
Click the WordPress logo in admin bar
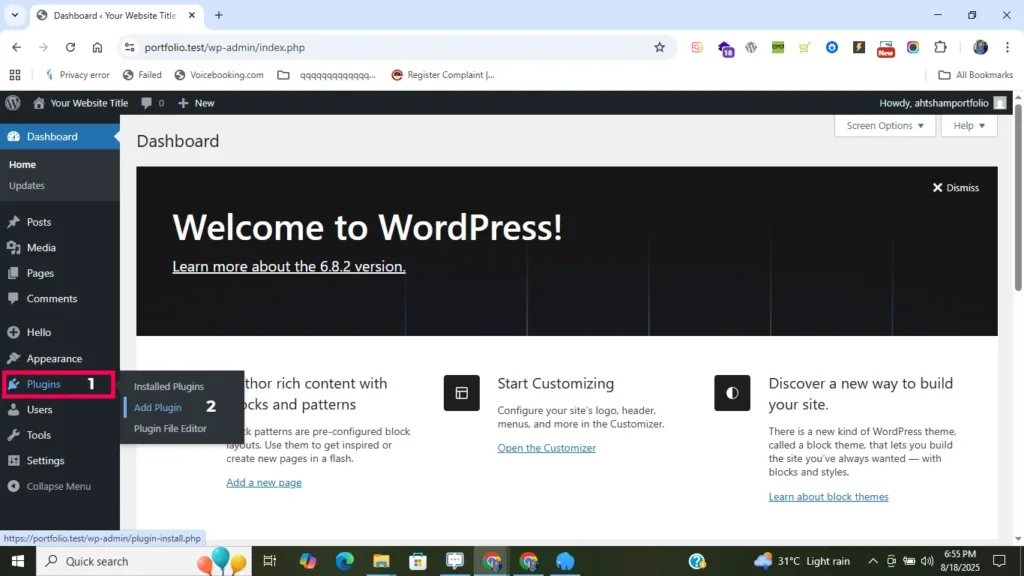[13, 103]
